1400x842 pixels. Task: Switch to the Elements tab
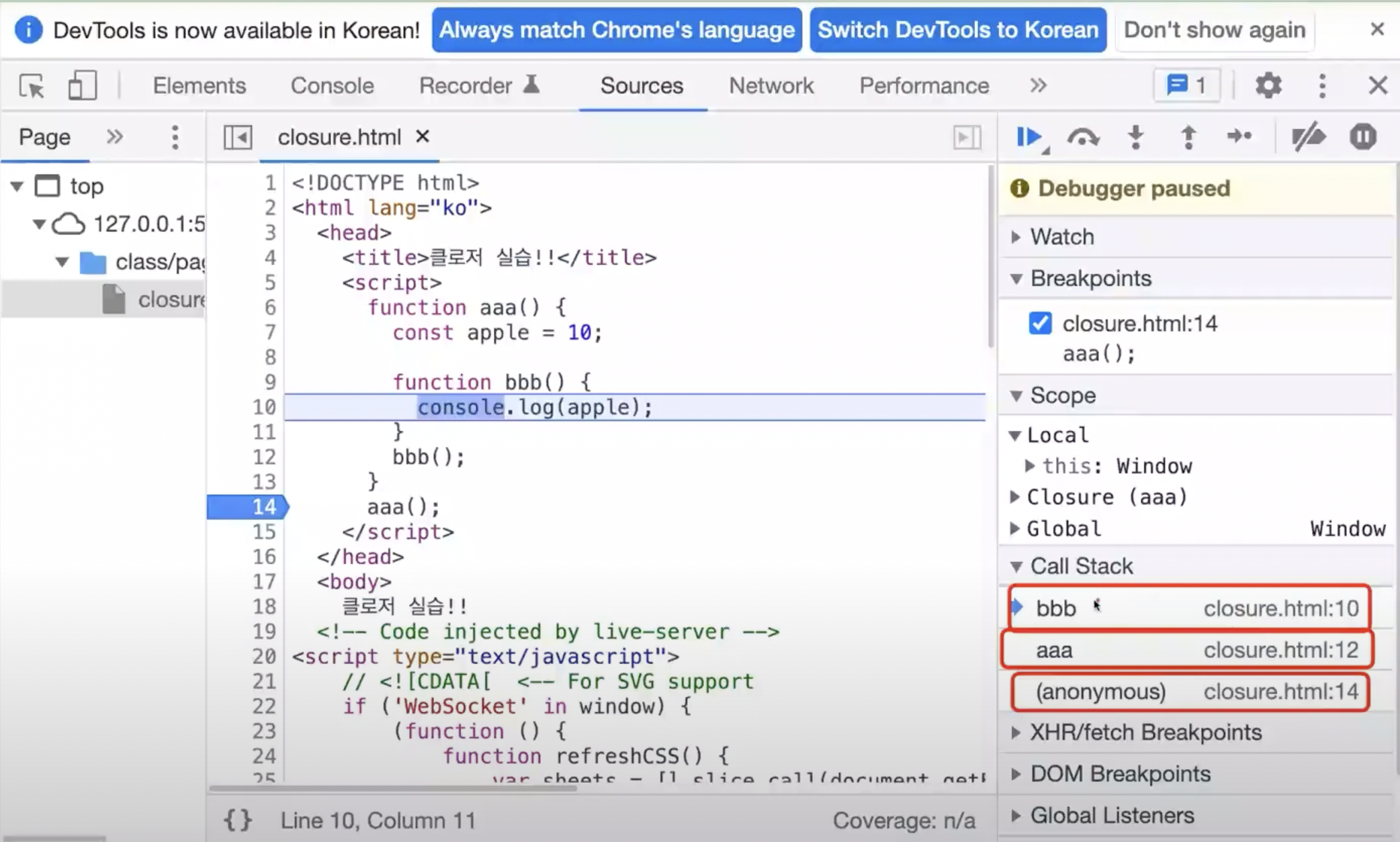click(x=200, y=86)
